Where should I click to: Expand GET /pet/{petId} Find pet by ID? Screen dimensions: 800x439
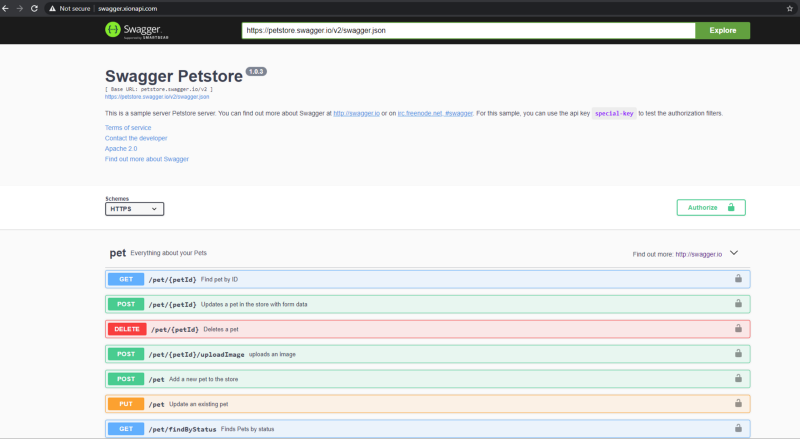point(428,279)
